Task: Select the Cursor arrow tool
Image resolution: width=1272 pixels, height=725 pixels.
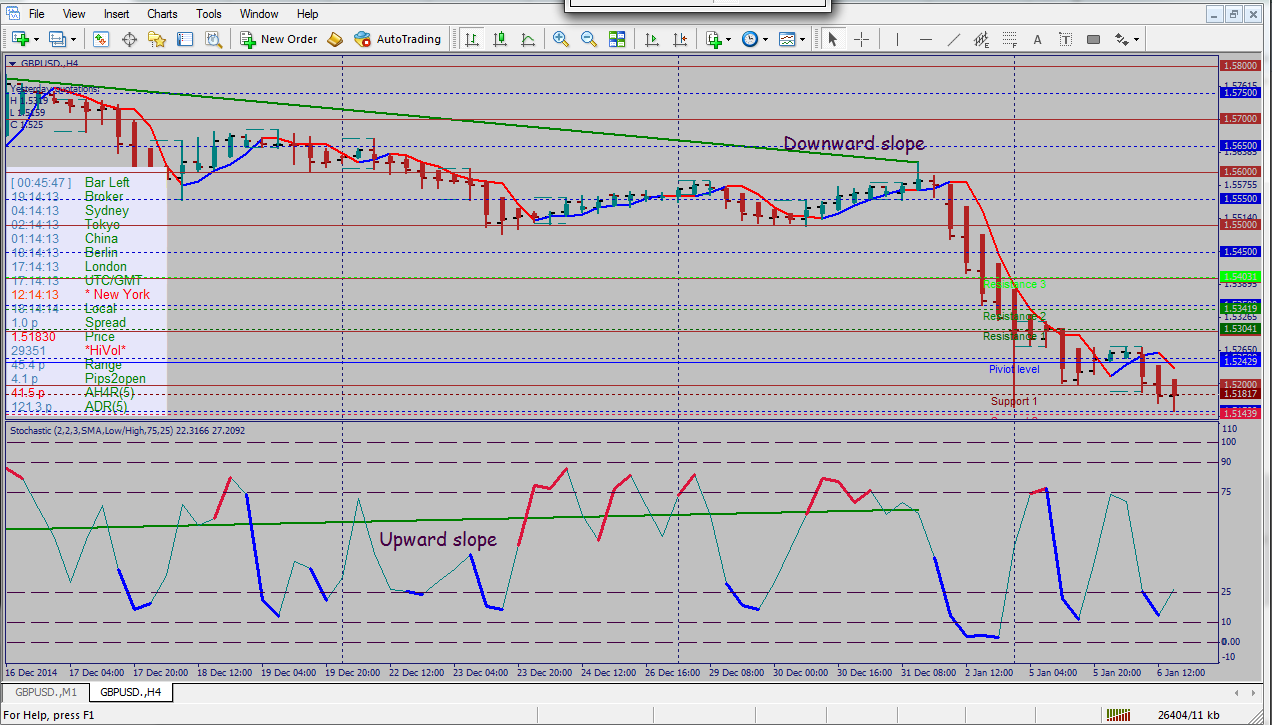Action: point(833,39)
